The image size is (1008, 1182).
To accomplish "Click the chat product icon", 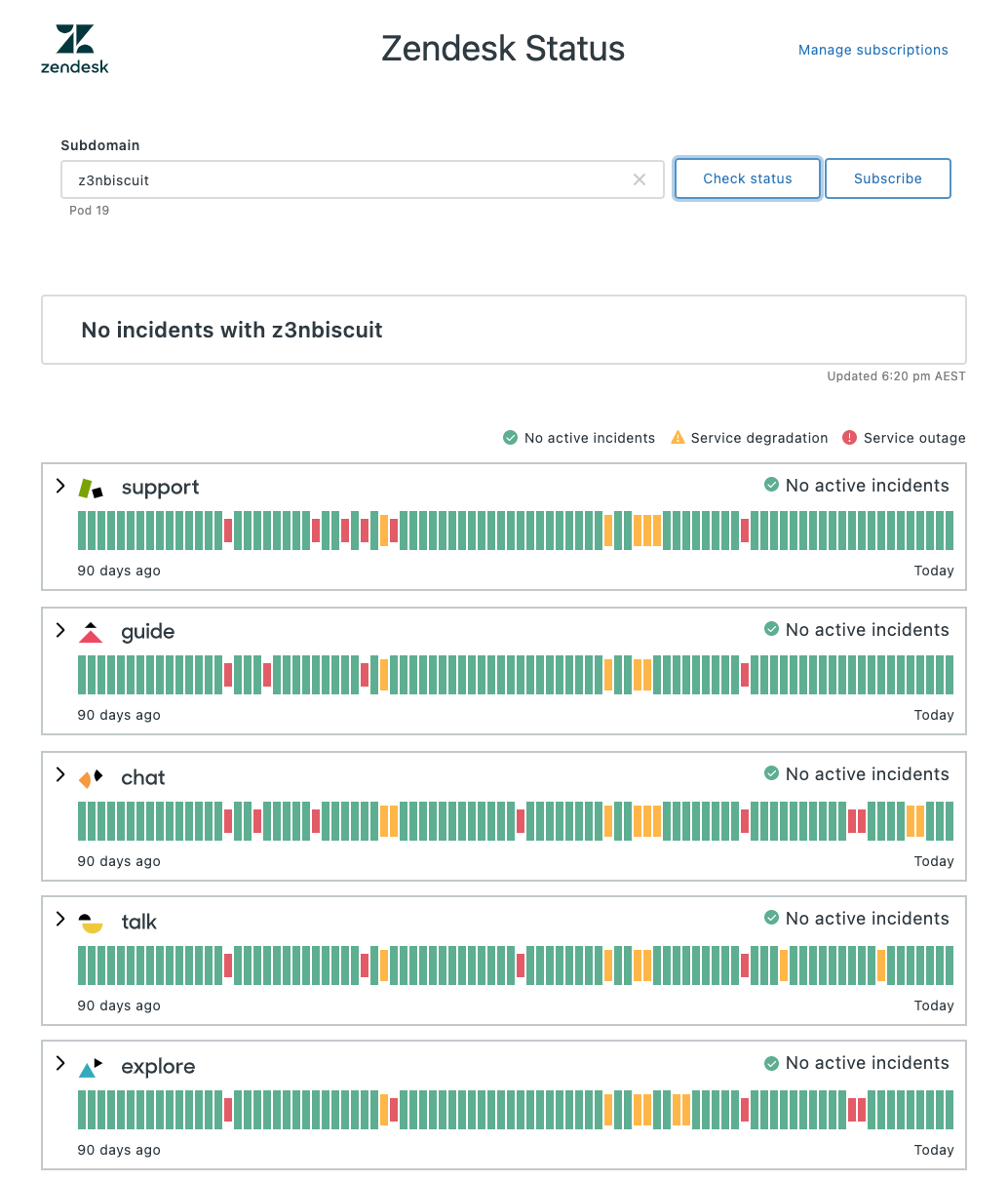I will pos(91,777).
